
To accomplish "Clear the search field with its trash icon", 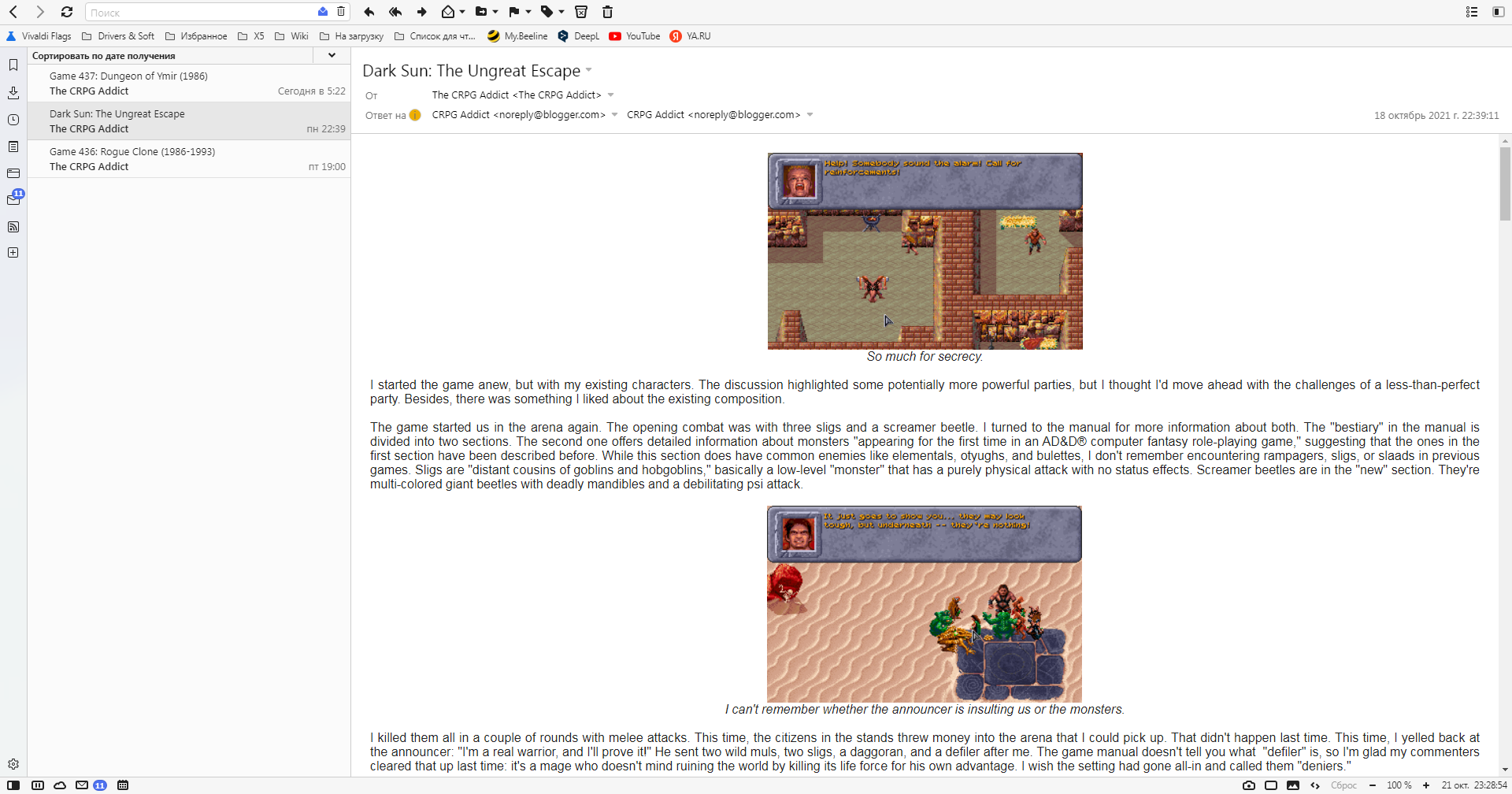I will click(341, 12).
